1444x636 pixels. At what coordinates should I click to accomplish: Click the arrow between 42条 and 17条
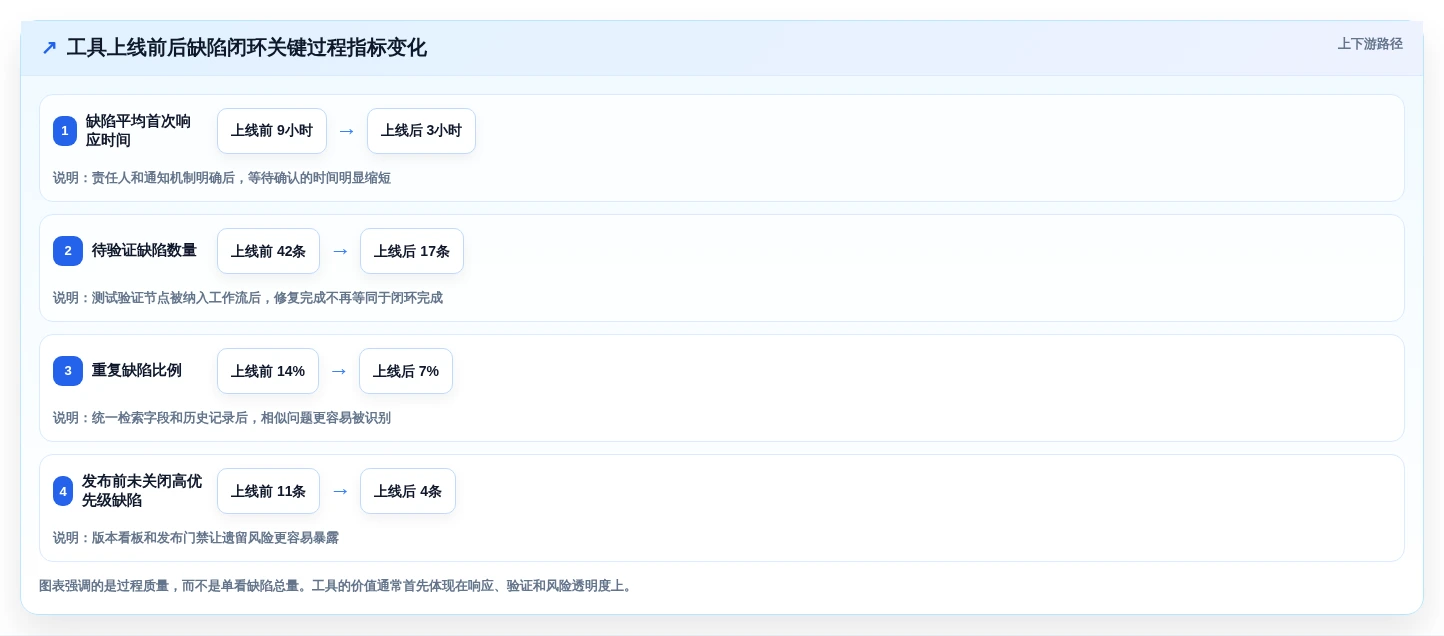(340, 251)
